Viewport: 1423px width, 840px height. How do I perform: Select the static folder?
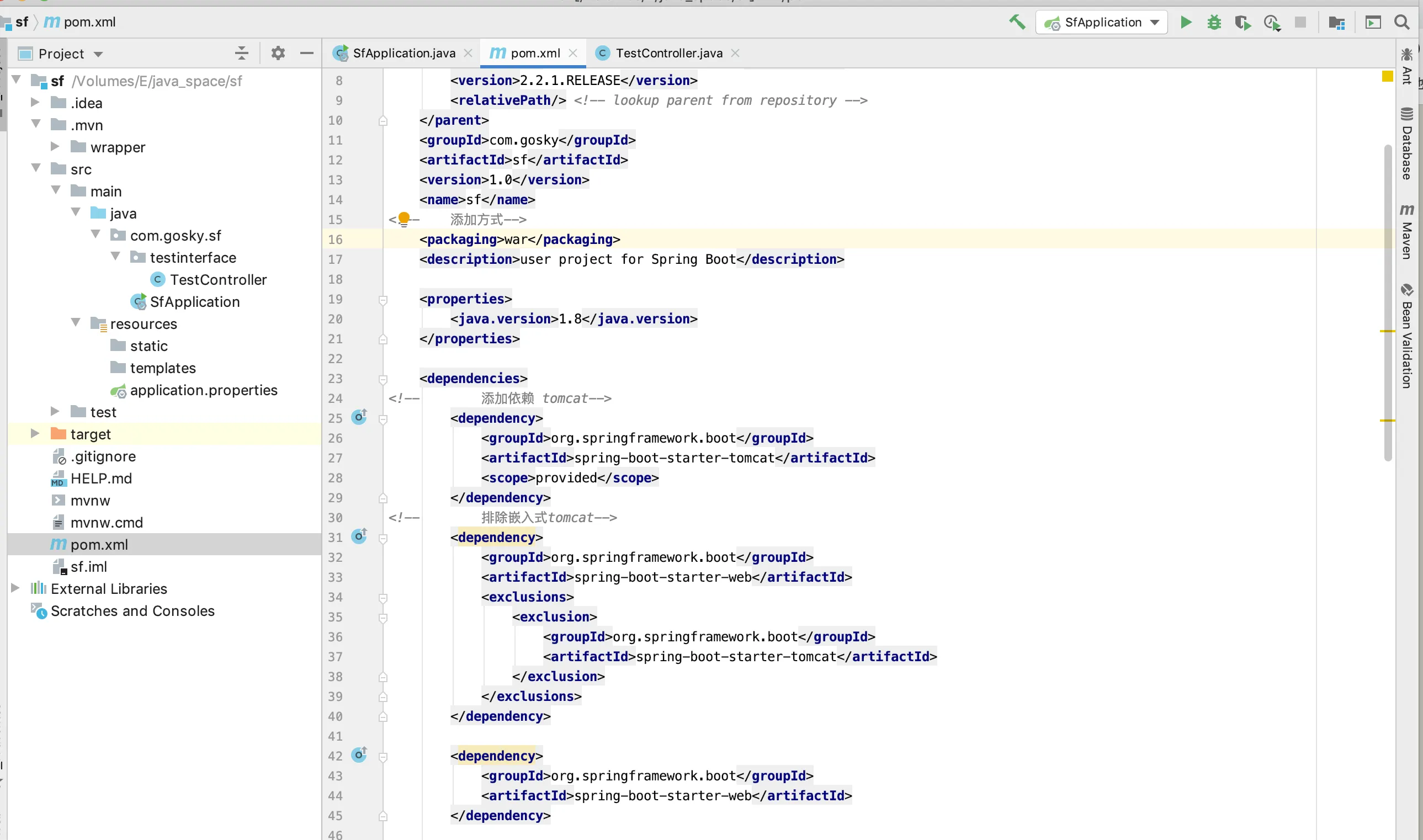148,346
